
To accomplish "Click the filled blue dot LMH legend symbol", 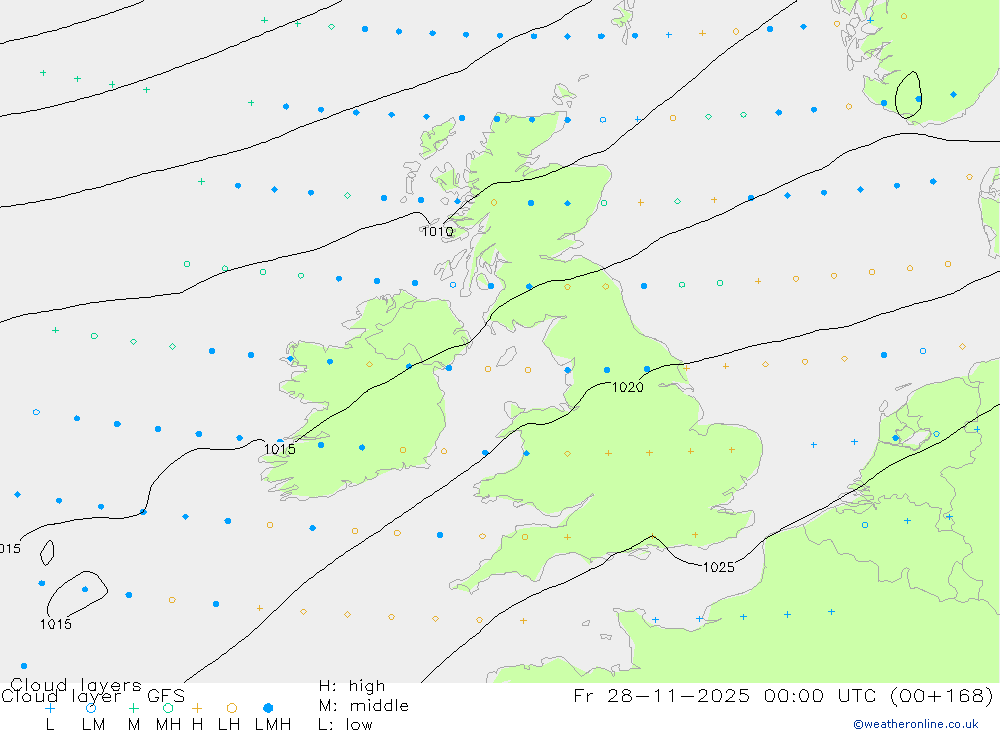I will tap(268, 708).
